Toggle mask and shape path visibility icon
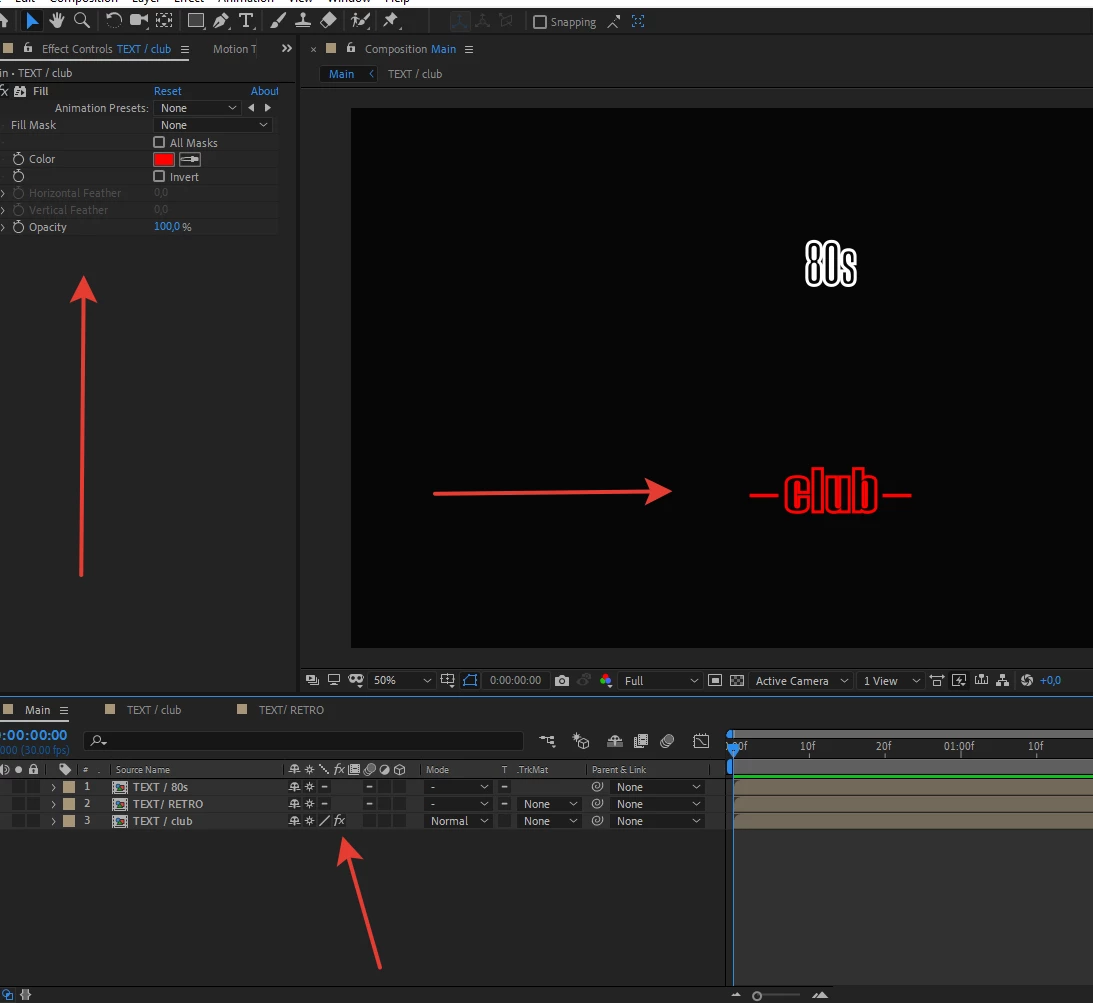Image resolution: width=1093 pixels, height=1003 pixels. [x=471, y=680]
